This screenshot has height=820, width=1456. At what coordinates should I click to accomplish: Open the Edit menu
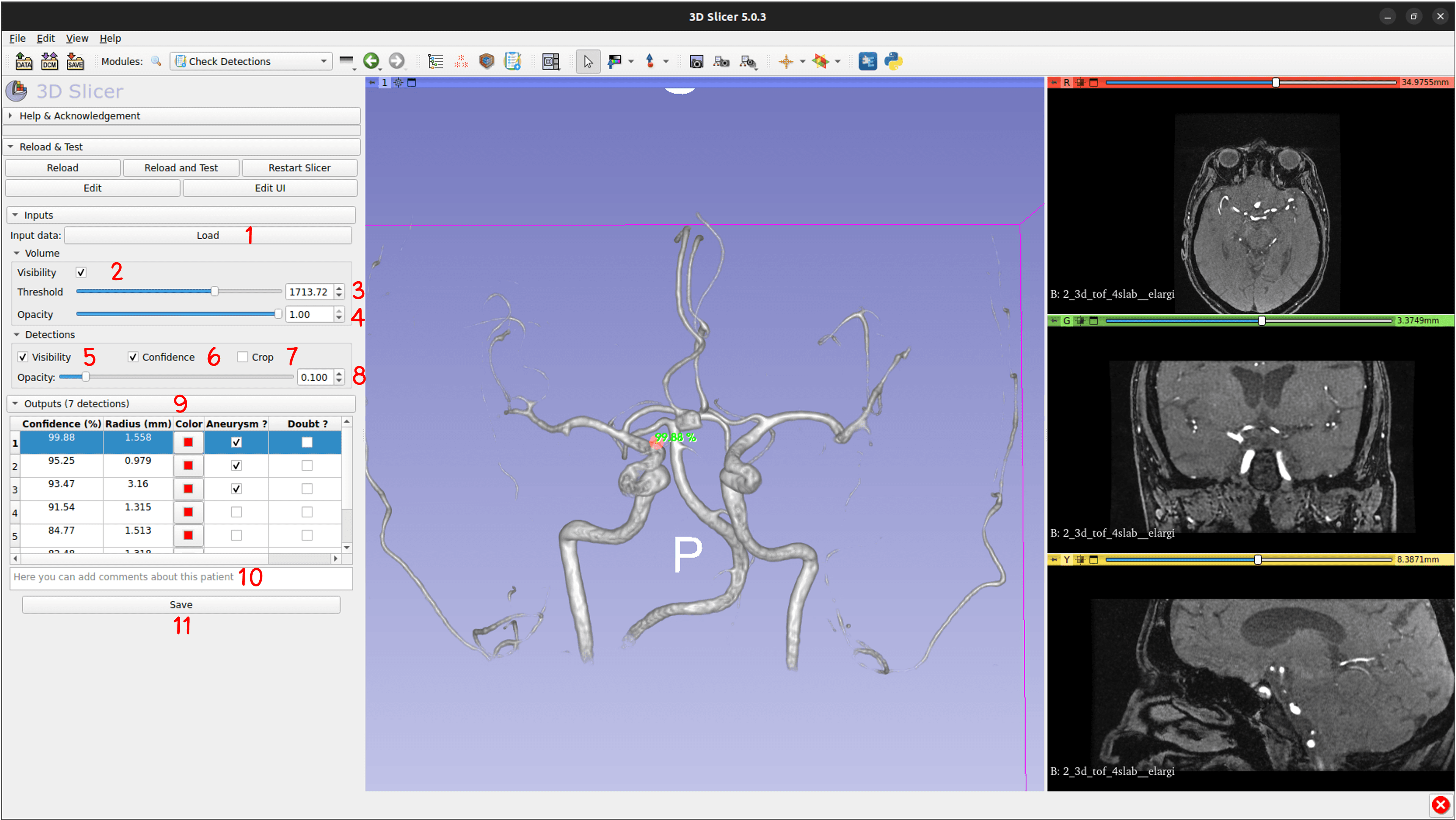45,38
